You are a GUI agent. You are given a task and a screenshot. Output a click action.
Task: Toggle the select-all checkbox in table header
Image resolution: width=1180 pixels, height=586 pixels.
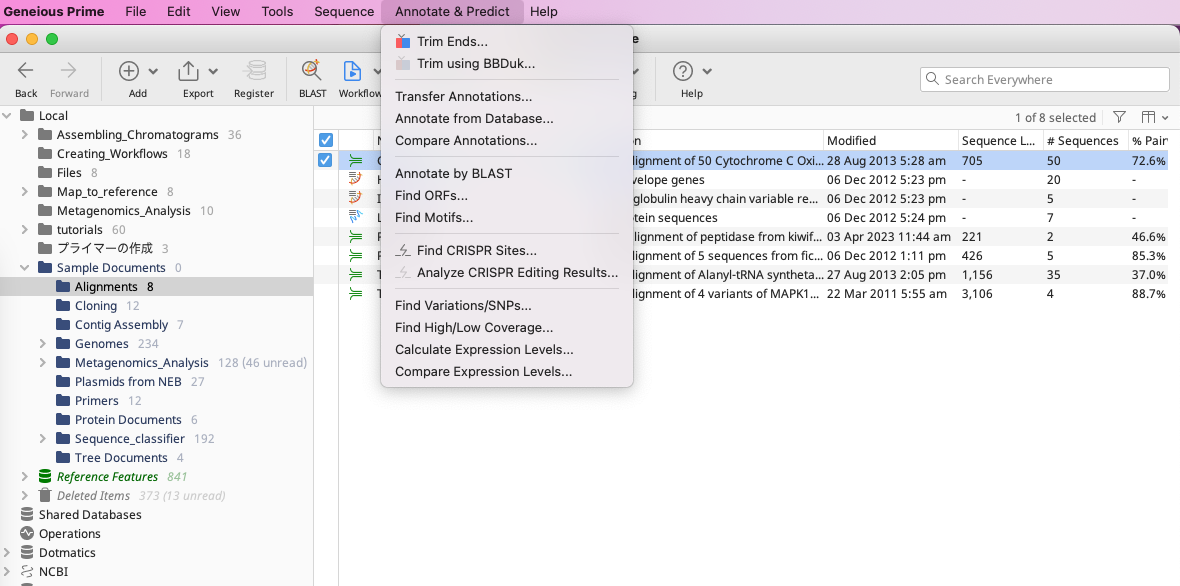(x=325, y=140)
